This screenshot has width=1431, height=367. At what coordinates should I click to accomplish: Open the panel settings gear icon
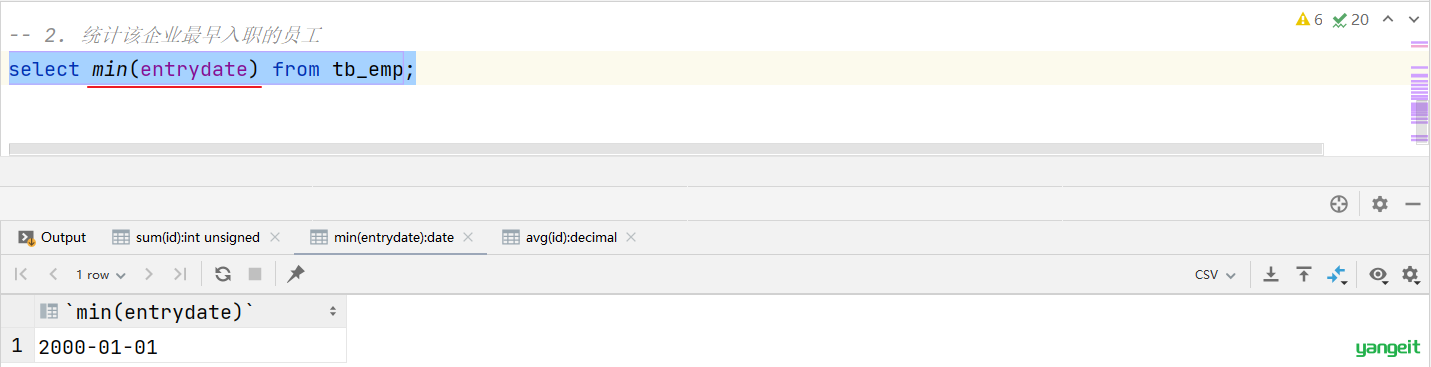(1380, 204)
